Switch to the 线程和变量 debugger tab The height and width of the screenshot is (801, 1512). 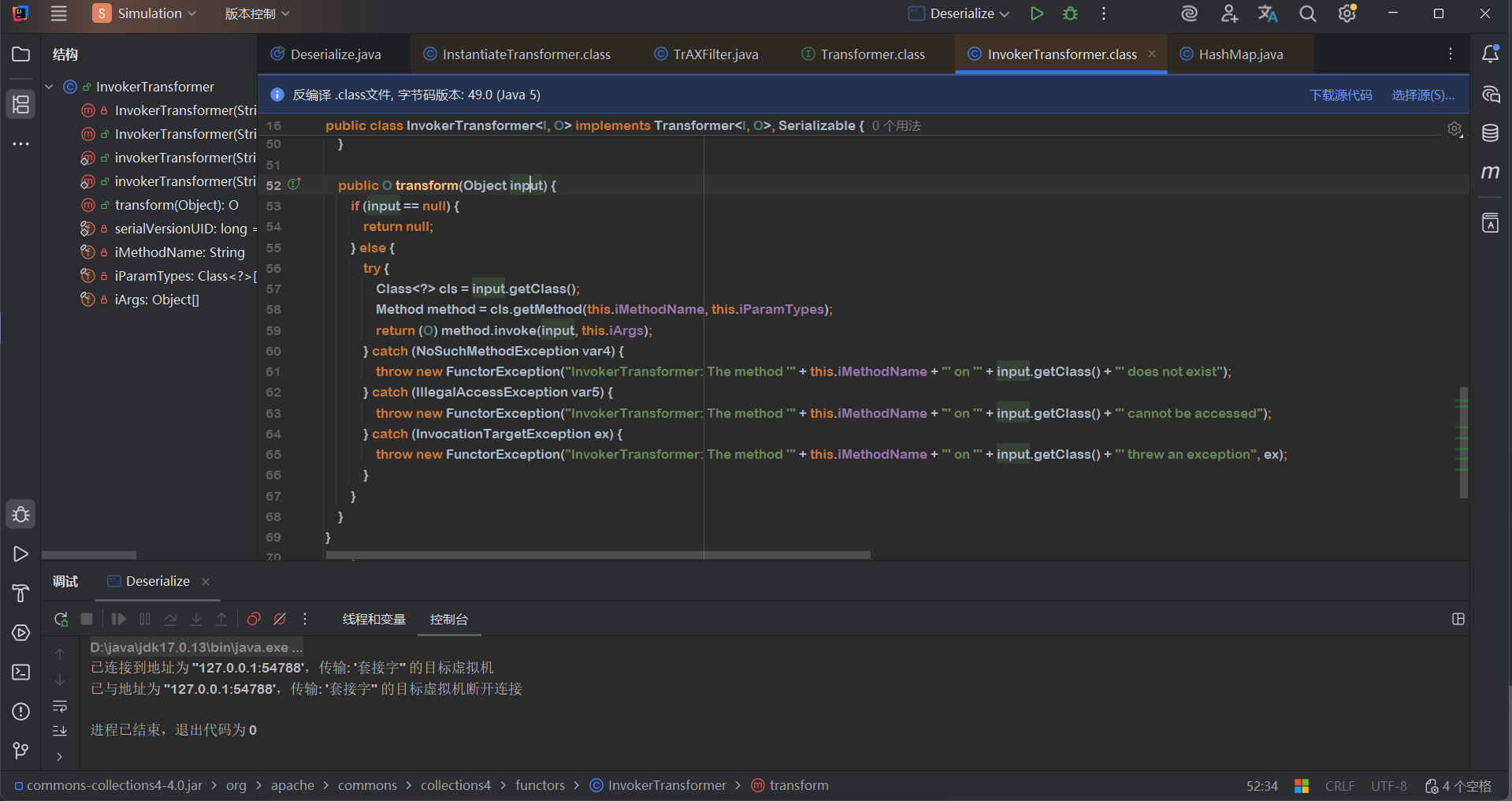point(374,620)
